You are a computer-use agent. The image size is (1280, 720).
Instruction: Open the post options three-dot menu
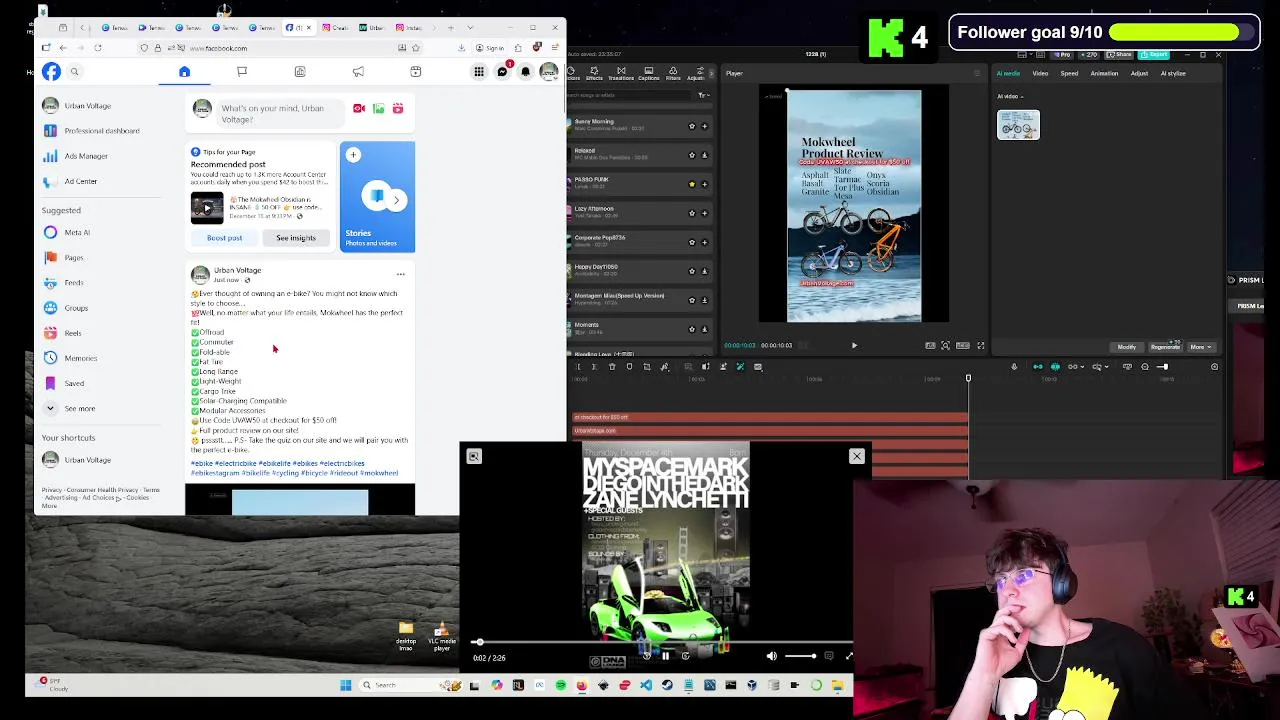(400, 274)
